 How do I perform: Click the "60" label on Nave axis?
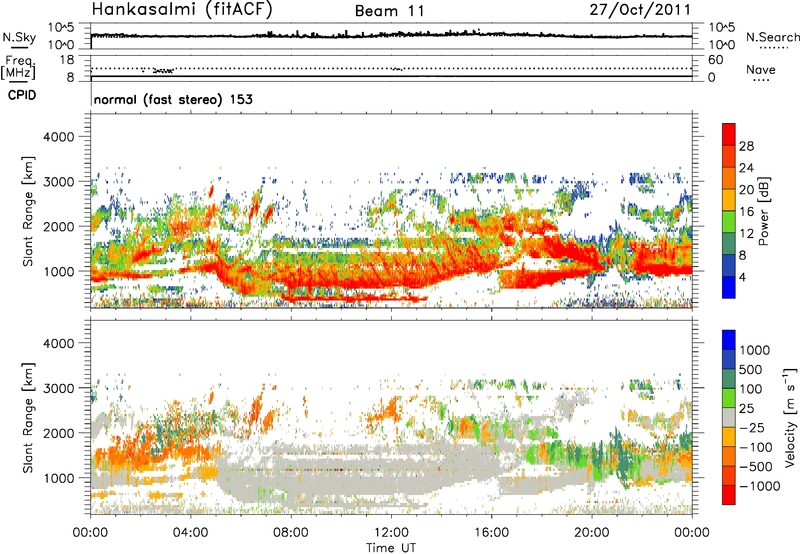click(715, 60)
